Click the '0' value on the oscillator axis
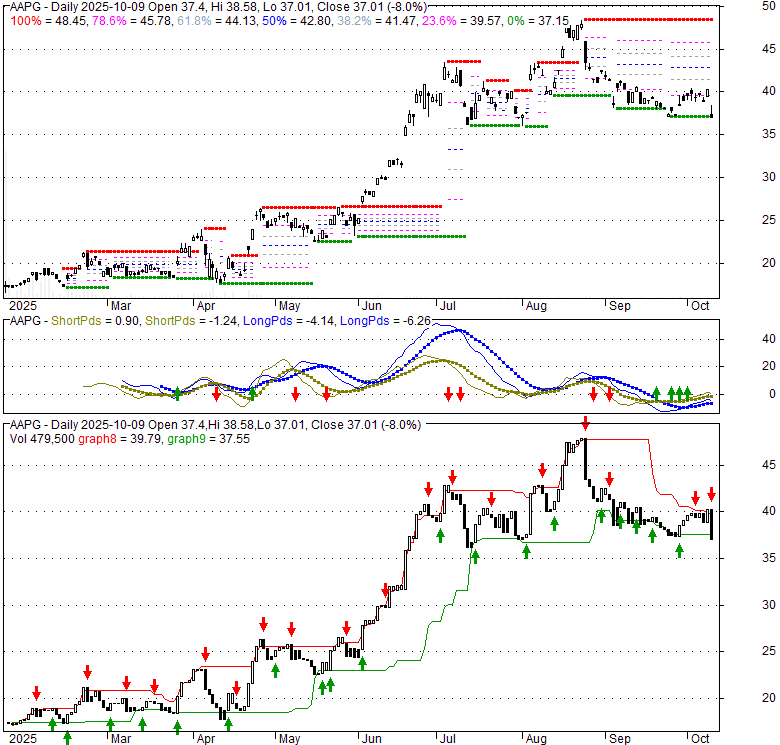The image size is (780, 745). tap(772, 394)
